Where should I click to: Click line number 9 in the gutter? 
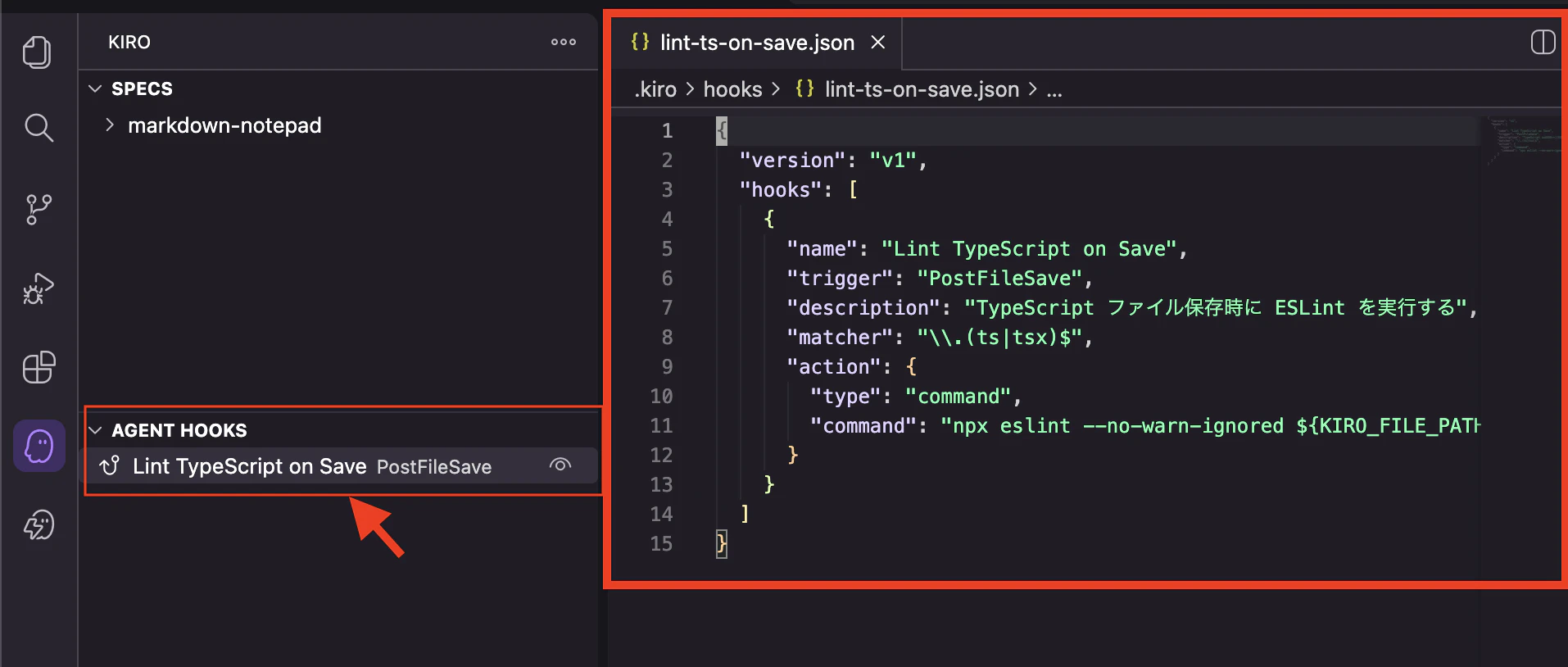tap(667, 367)
